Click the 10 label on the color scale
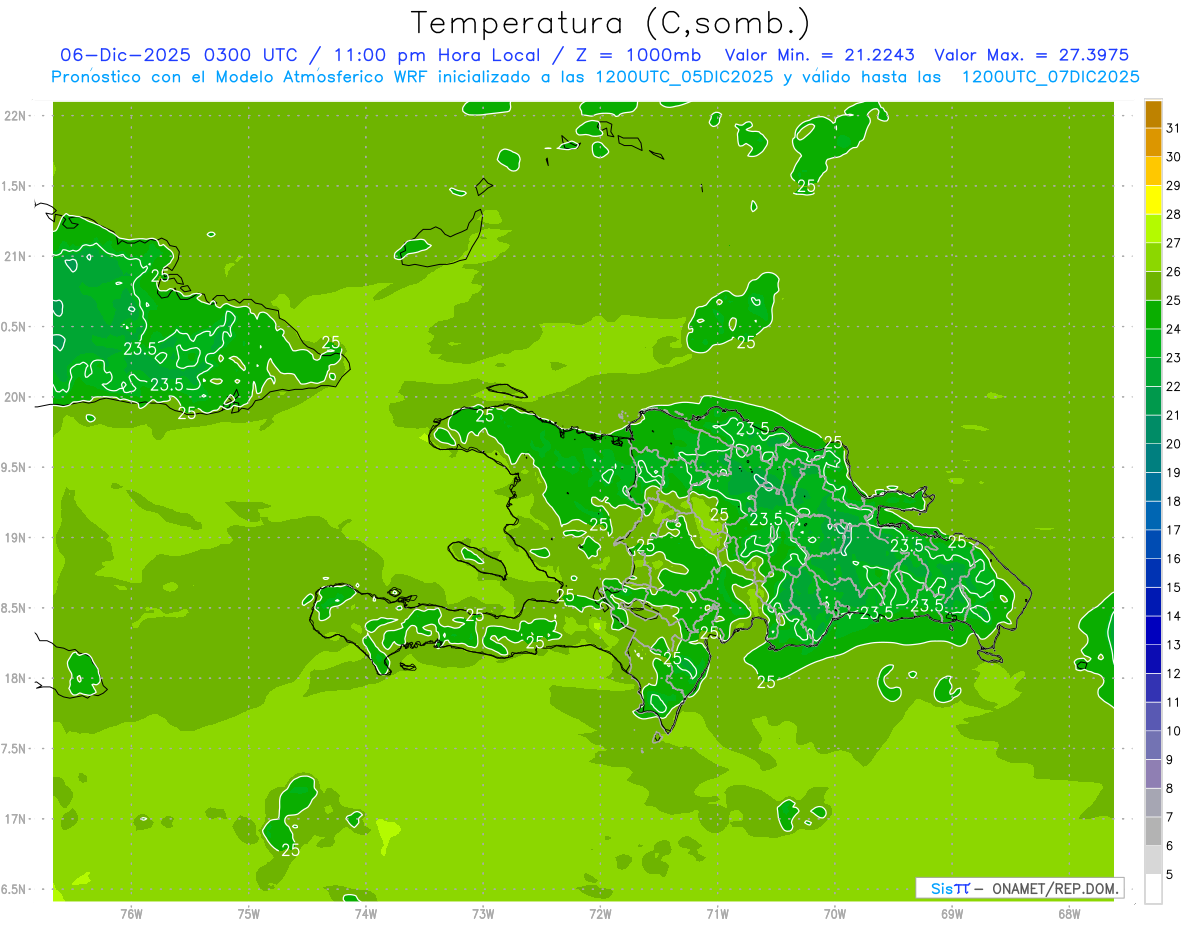This screenshot has width=1200, height=927. [x=1174, y=731]
